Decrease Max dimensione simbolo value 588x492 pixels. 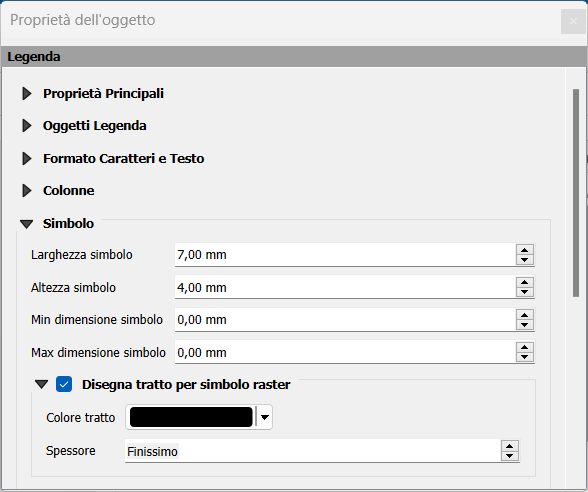click(x=525, y=357)
